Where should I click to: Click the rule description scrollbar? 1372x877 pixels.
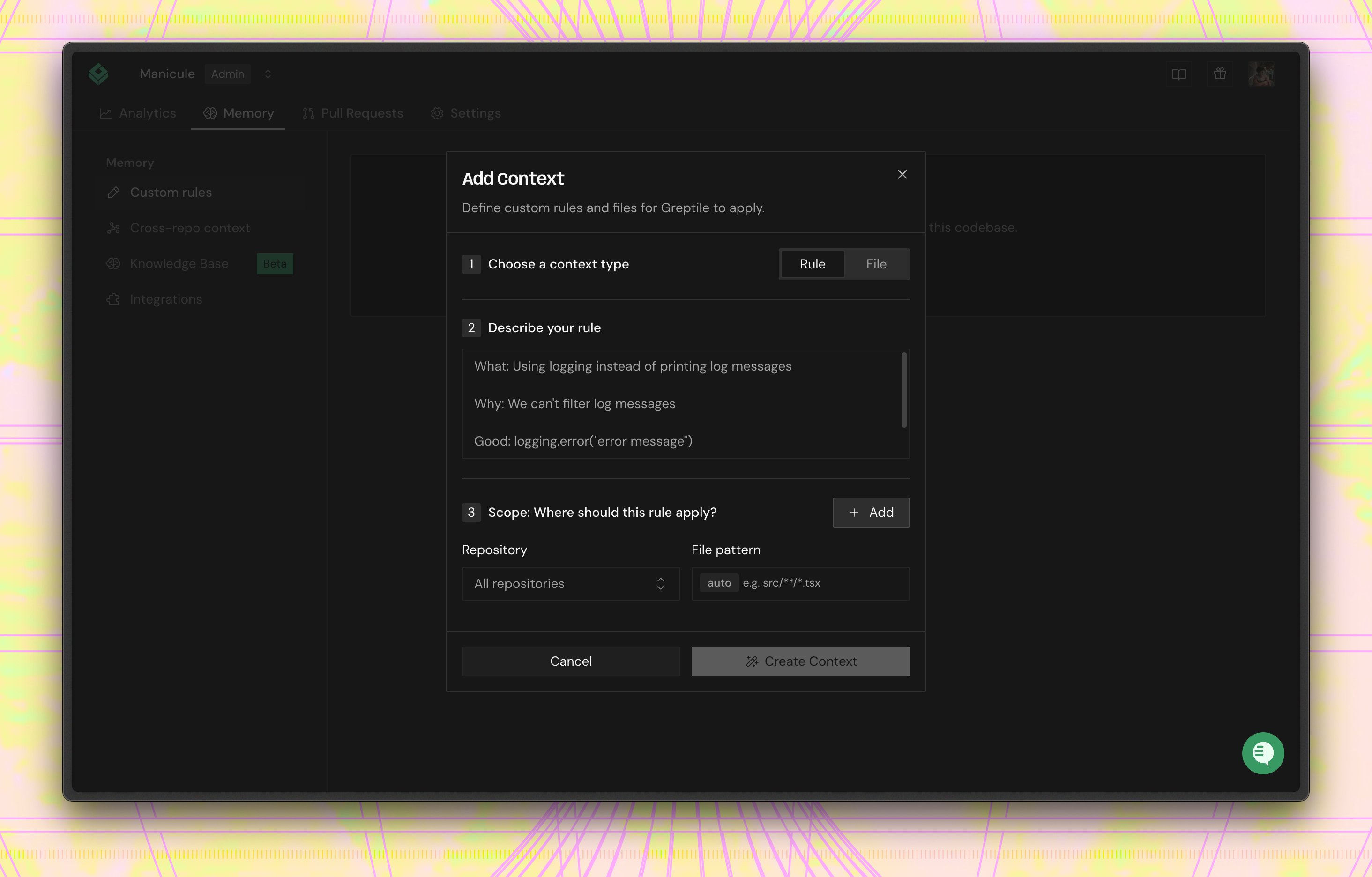pyautogui.click(x=904, y=390)
